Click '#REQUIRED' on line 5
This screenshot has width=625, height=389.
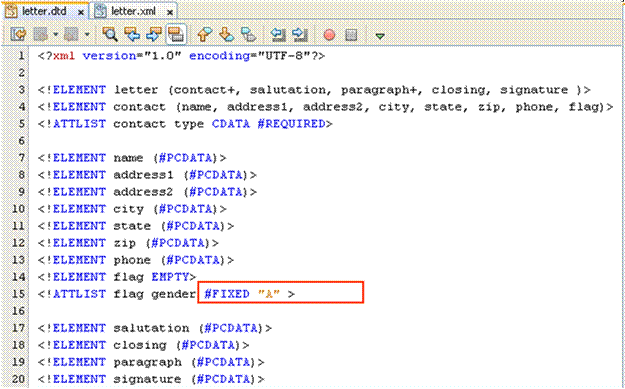pyautogui.click(x=291, y=124)
